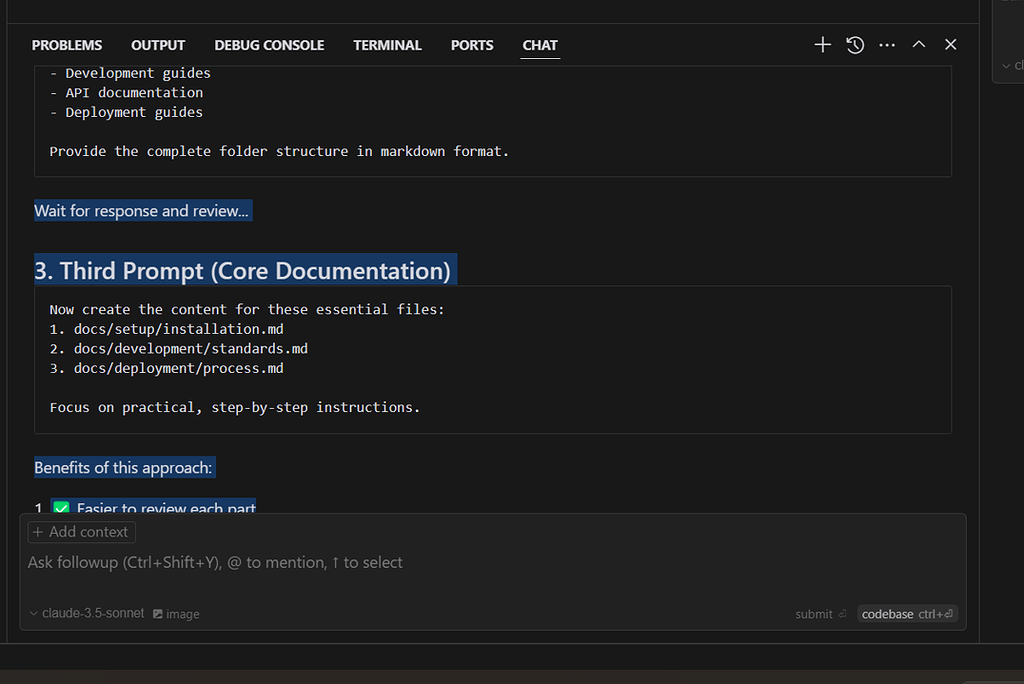This screenshot has height=684, width=1024.
Task: Select the highlighted Wait for response text
Action: click(142, 210)
